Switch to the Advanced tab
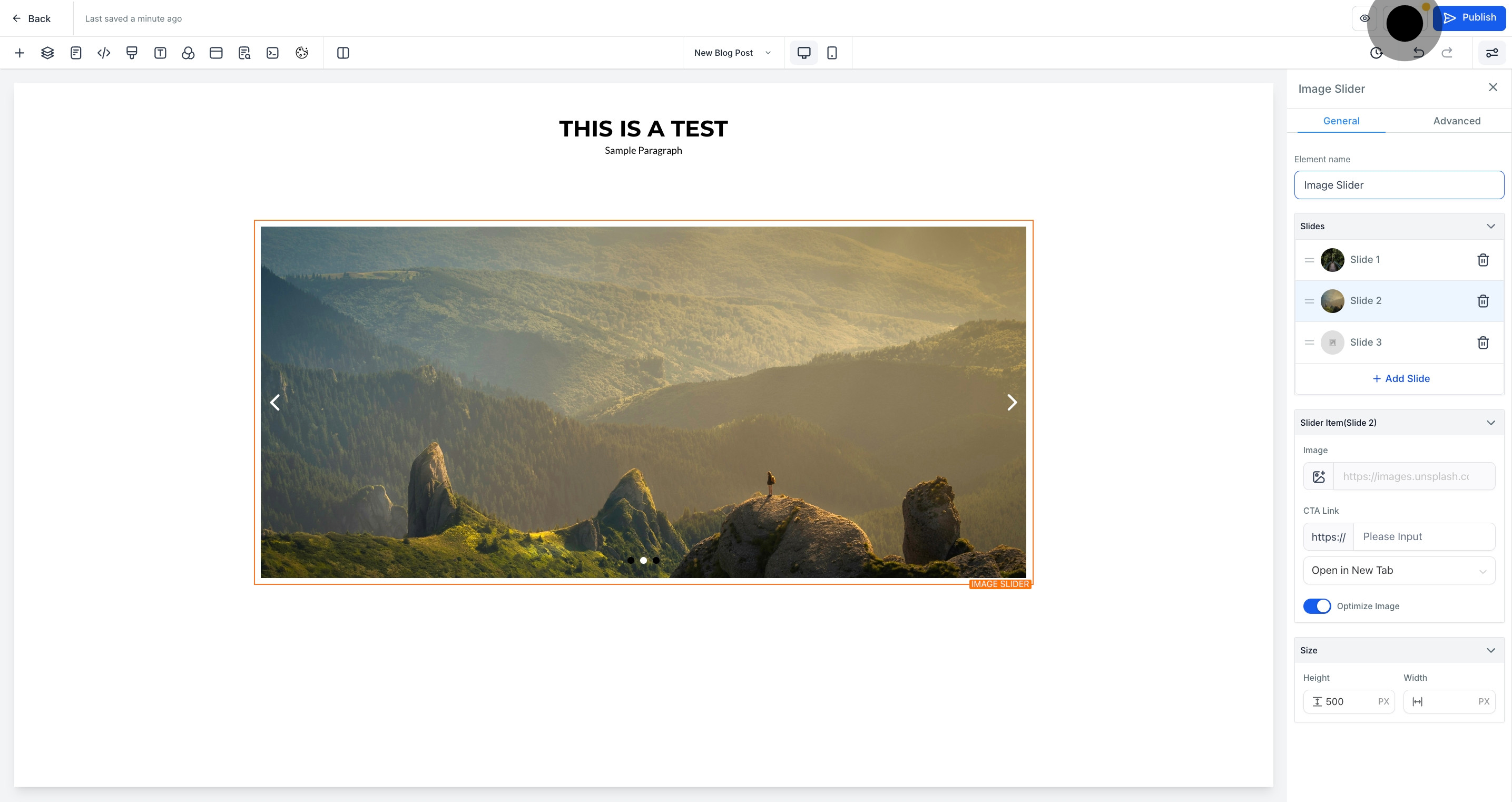This screenshot has height=802, width=1512. click(x=1456, y=121)
